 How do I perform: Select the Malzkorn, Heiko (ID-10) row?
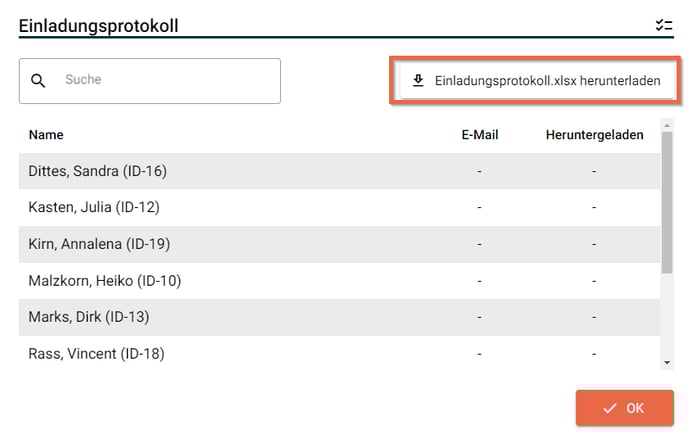pos(339,281)
